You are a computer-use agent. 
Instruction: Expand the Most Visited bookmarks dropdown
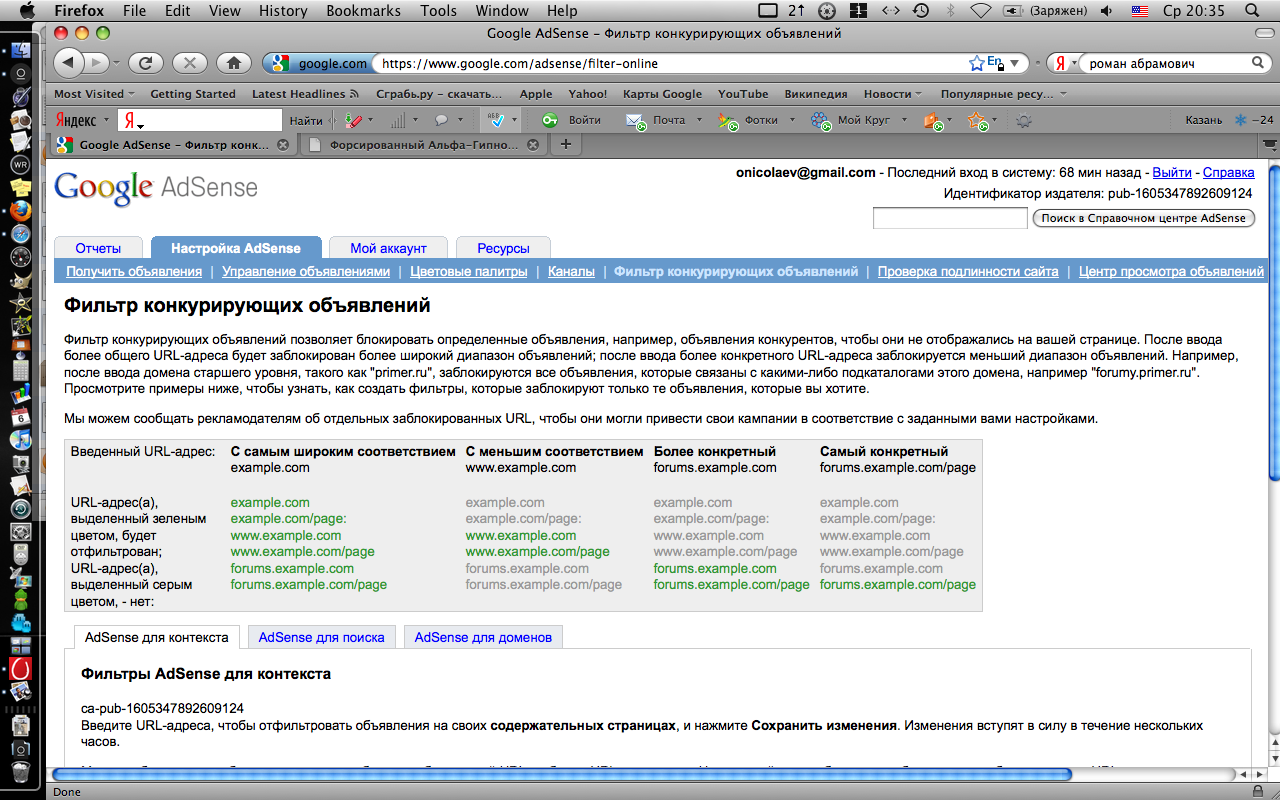(93, 94)
